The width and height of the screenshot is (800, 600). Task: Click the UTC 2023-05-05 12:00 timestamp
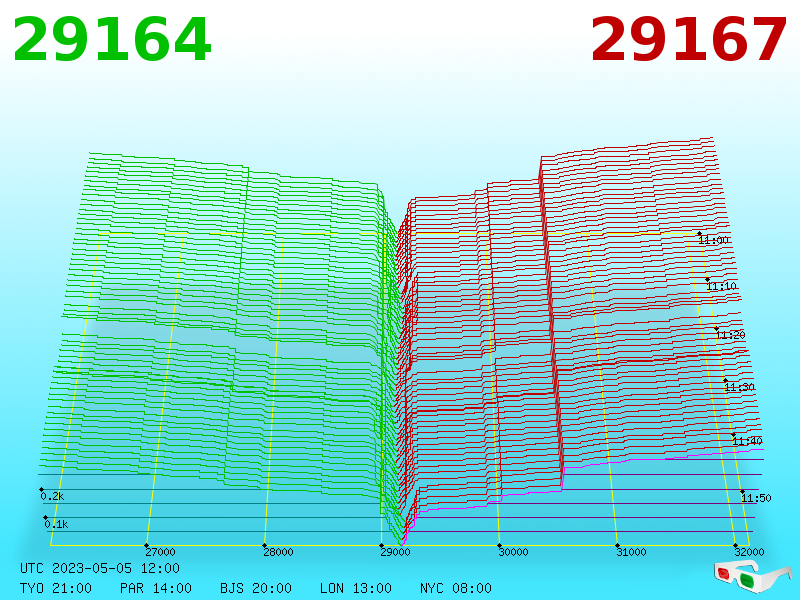click(x=100, y=568)
